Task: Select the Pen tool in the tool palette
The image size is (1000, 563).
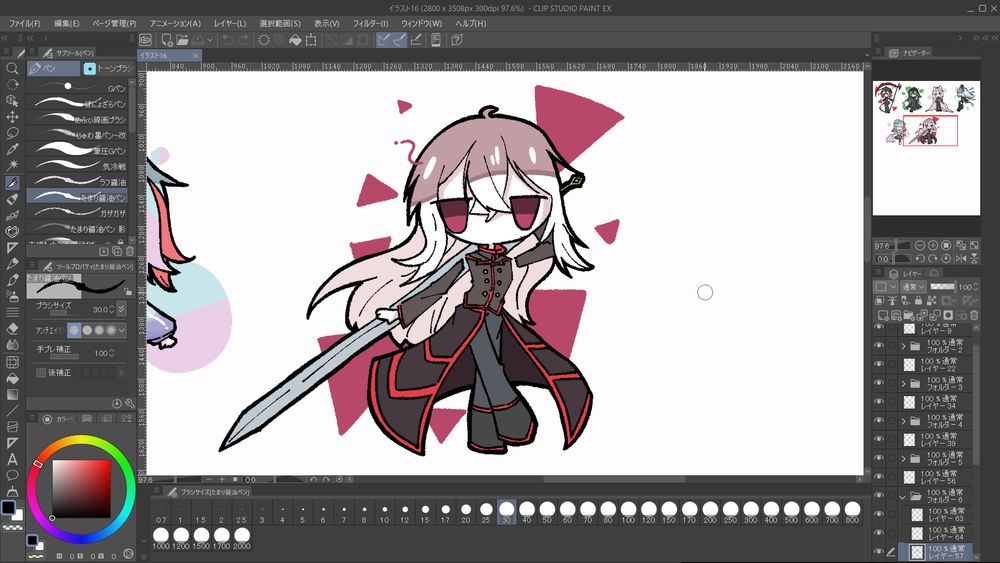Action: point(11,182)
